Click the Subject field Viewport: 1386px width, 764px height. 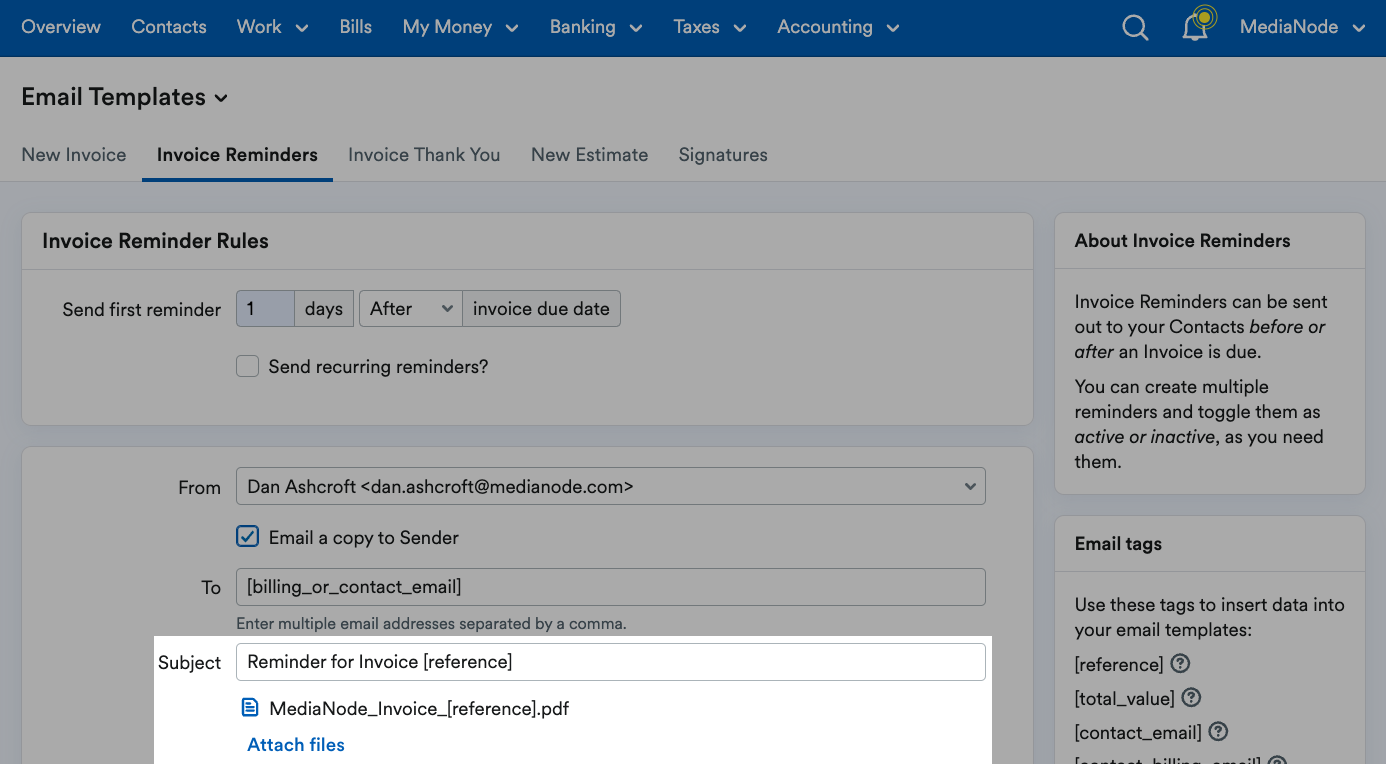(x=611, y=662)
